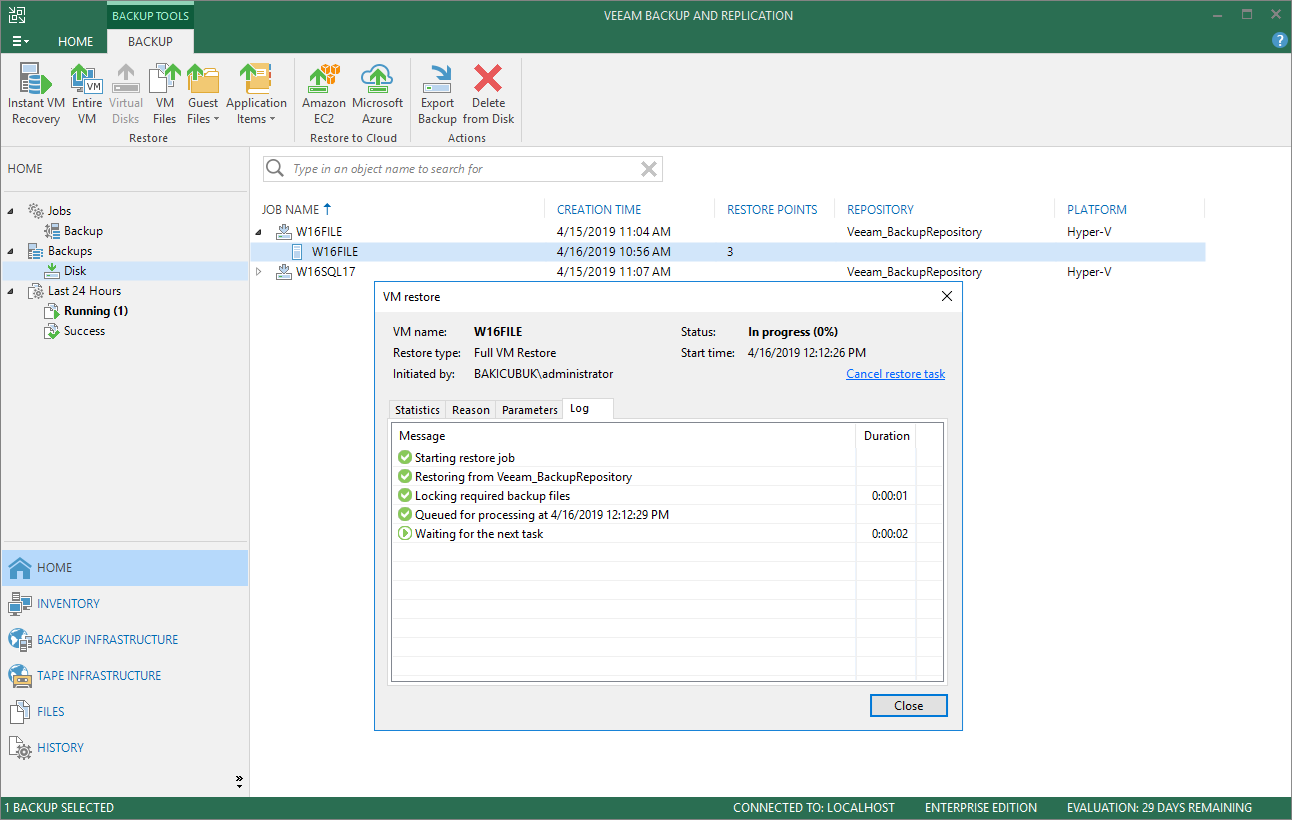Switch to the Parameters tab
The width and height of the screenshot is (1292, 820).
[x=530, y=410]
